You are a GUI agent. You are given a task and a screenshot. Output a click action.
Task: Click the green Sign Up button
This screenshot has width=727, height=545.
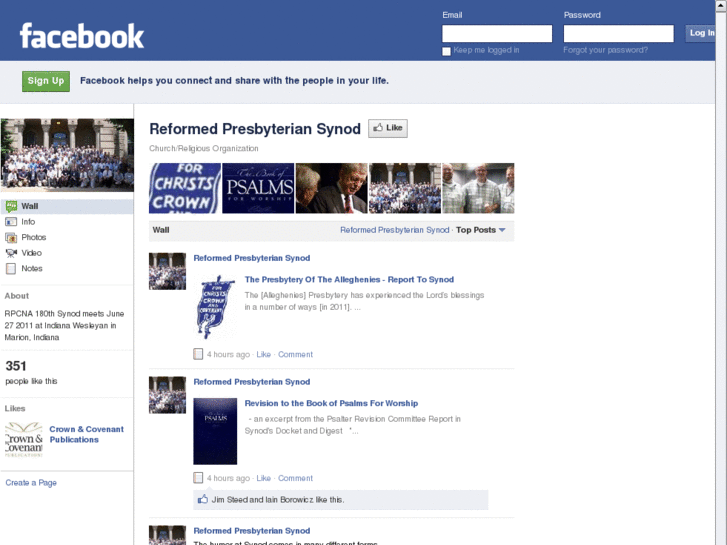tap(46, 81)
